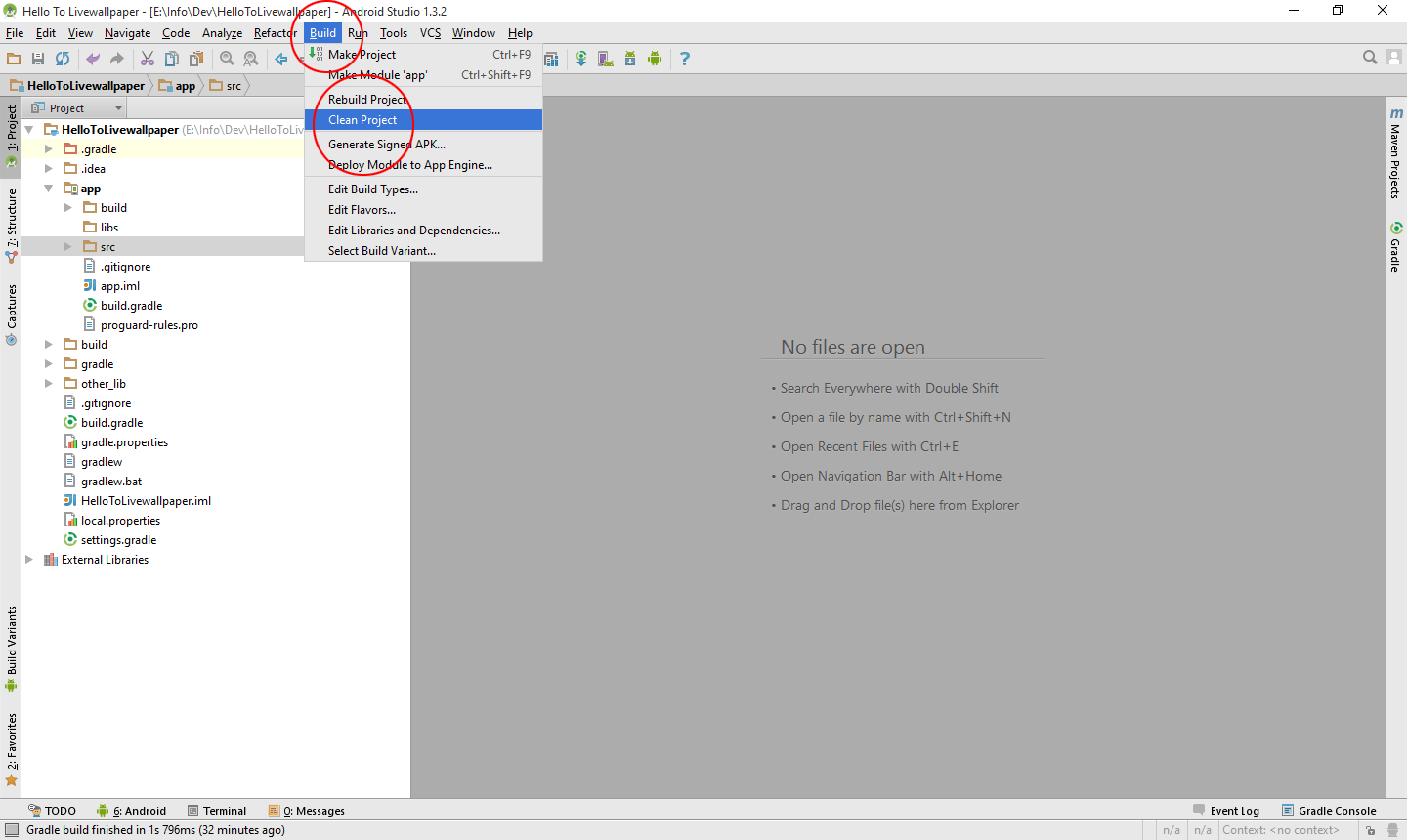Expand the src folder
The width and height of the screenshot is (1407, 840).
[68, 247]
